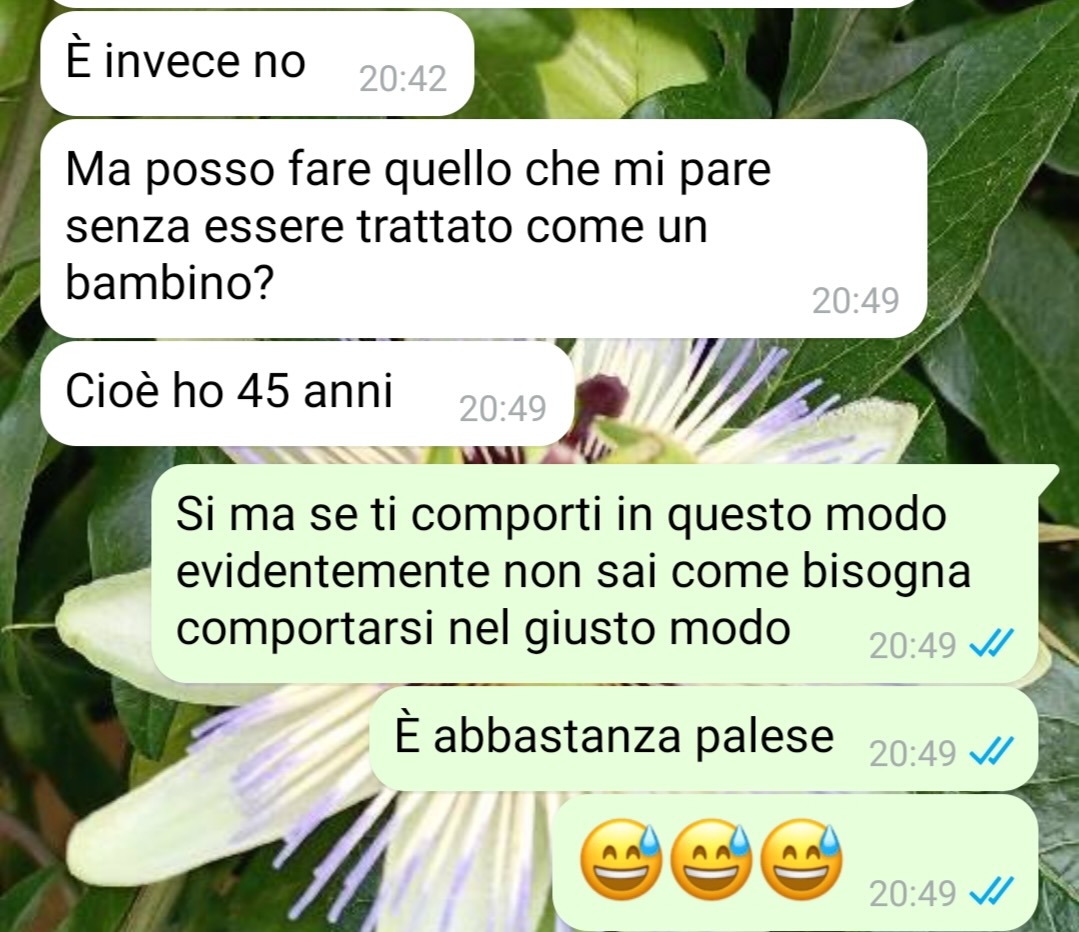Screen dimensions: 1079x932
Task: Click double check beside 'comportarsi nel giusto modo'
Action: 991,645
